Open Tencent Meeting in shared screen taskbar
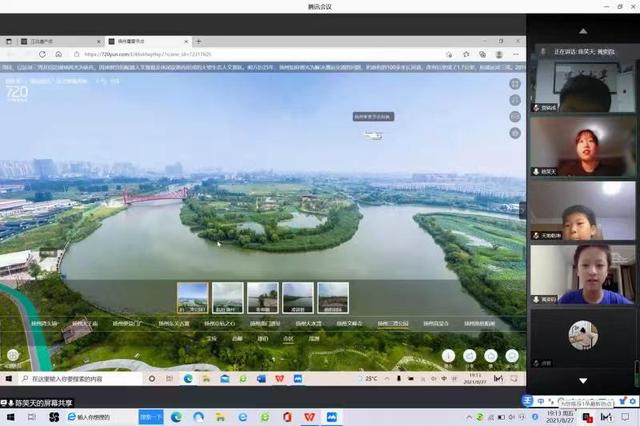The height and width of the screenshot is (426, 640). (x=298, y=379)
